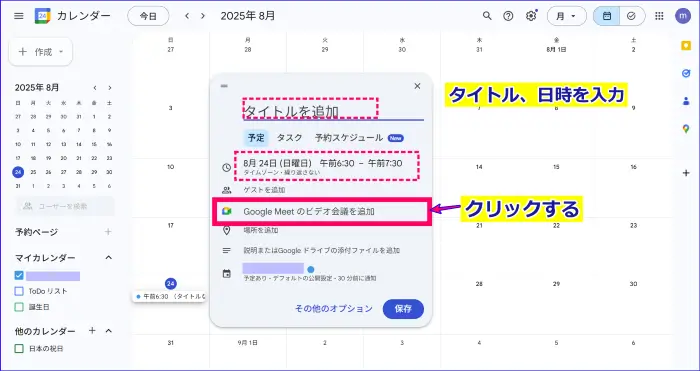This screenshot has width=700, height=371.
Task: Go to the previous month arrow in header
Action: pyautogui.click(x=187, y=16)
